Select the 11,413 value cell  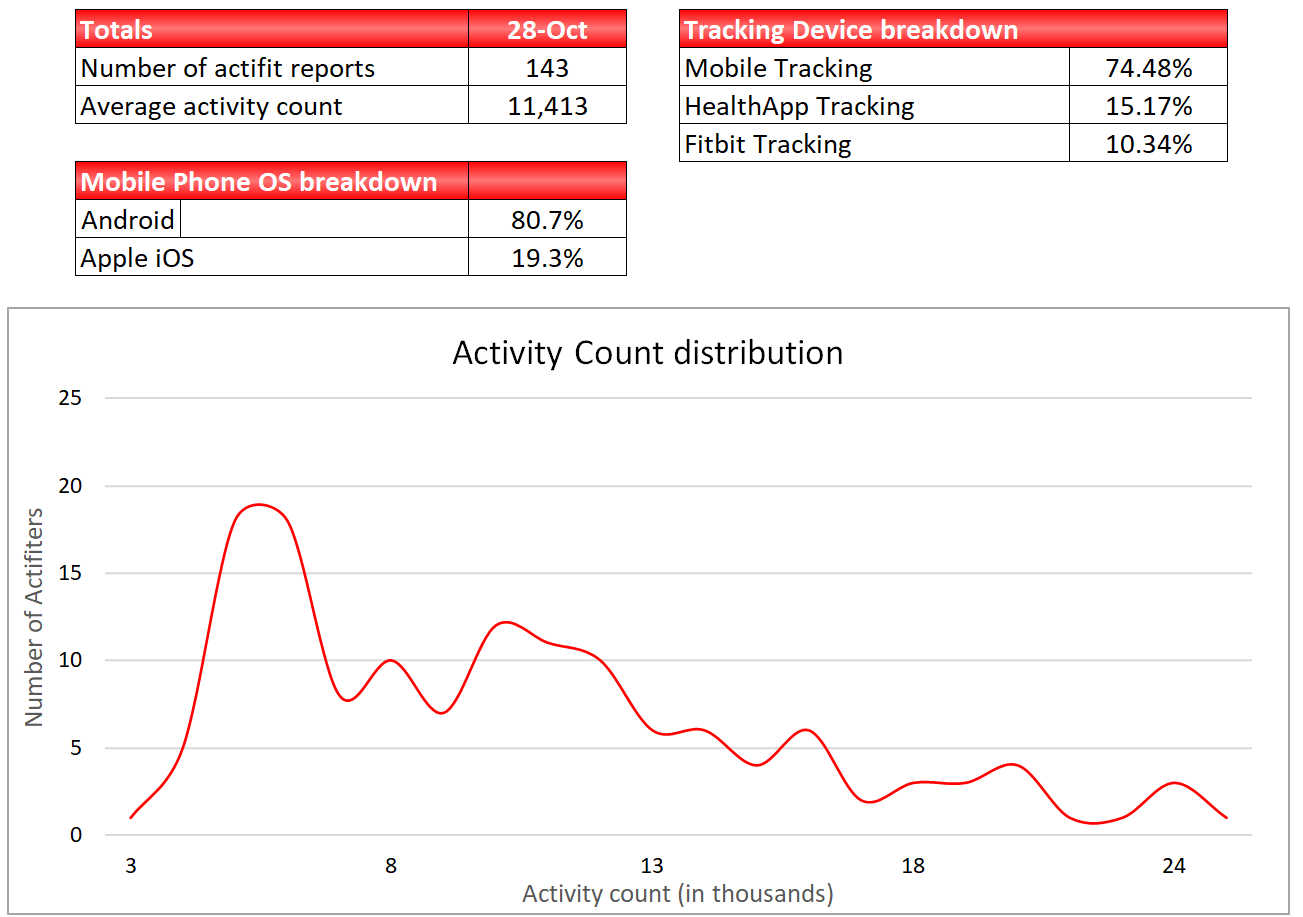pos(547,106)
